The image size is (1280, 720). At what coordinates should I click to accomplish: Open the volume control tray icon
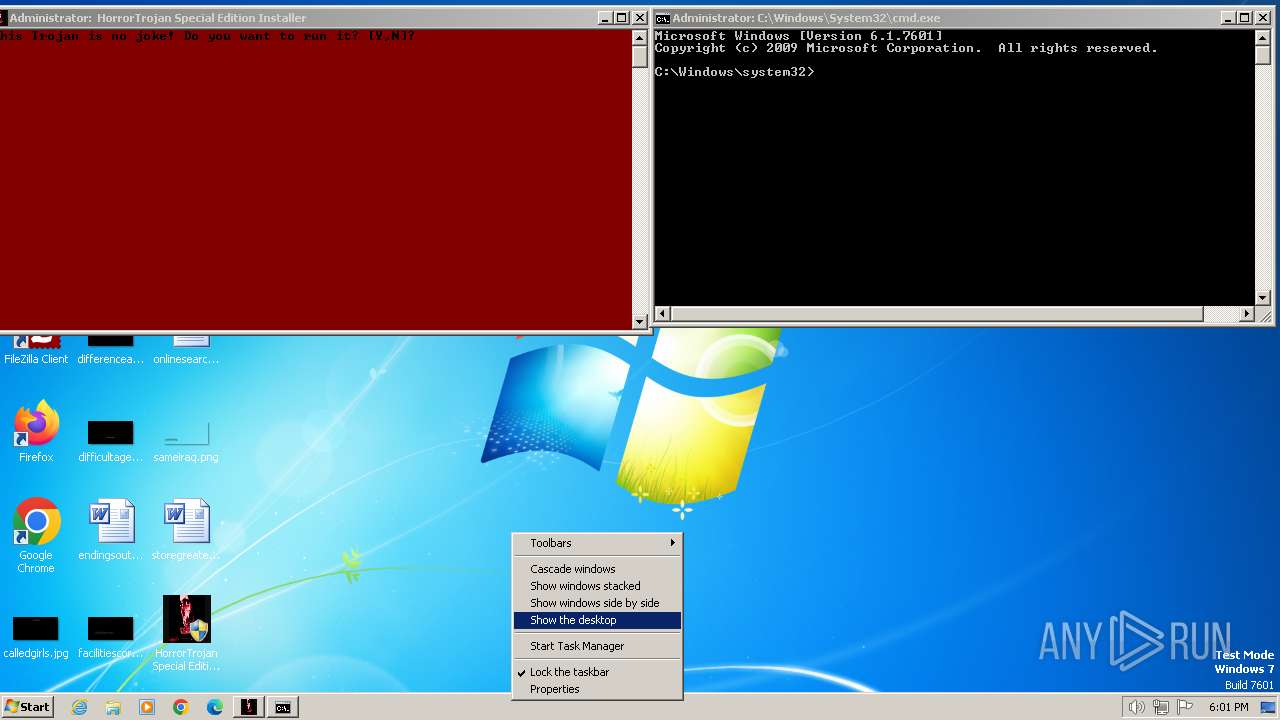(x=1136, y=707)
